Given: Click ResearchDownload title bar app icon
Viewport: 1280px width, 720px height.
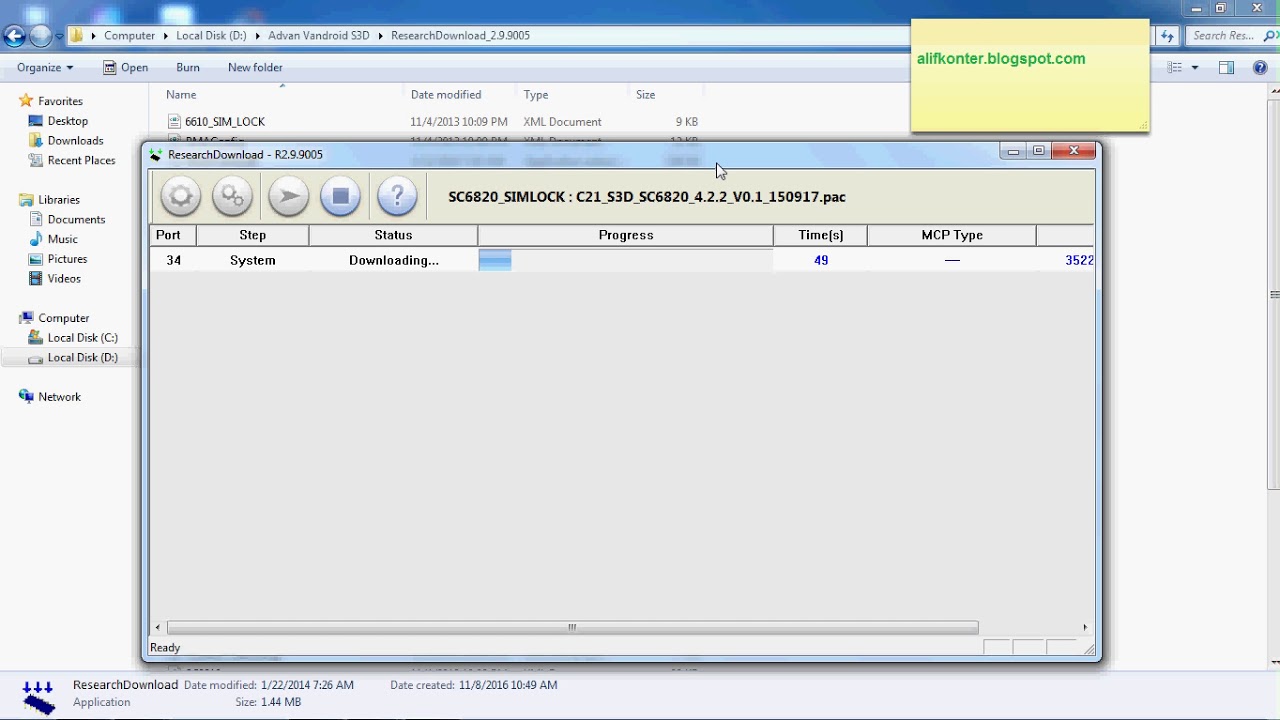Looking at the screenshot, I should coord(155,155).
